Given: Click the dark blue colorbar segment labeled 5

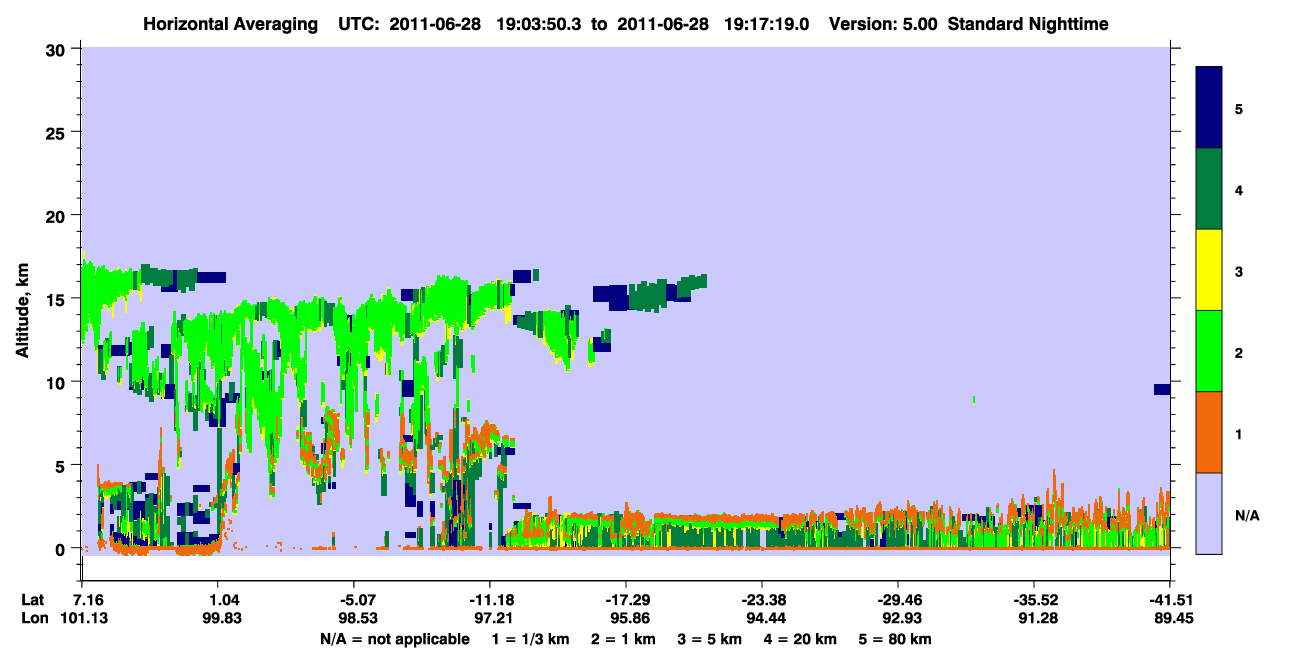Looking at the screenshot, I should [x=1209, y=108].
